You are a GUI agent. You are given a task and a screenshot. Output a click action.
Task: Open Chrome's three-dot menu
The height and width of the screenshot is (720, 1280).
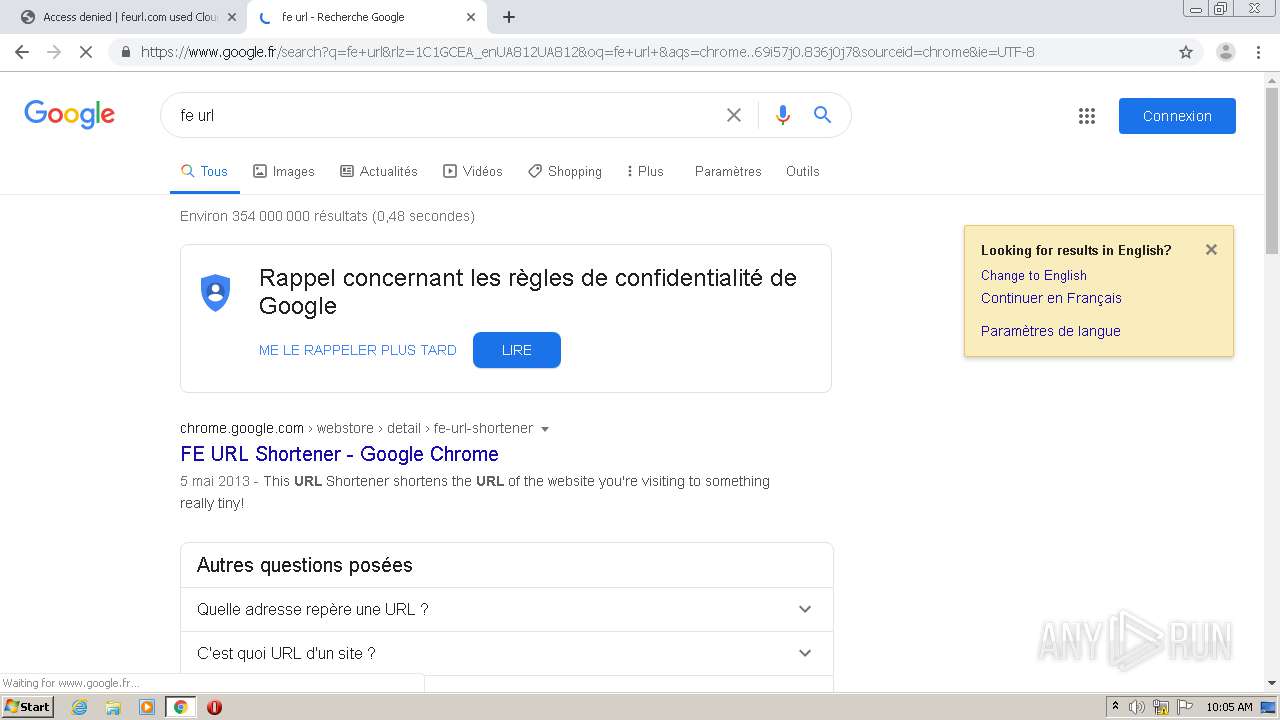[1258, 52]
